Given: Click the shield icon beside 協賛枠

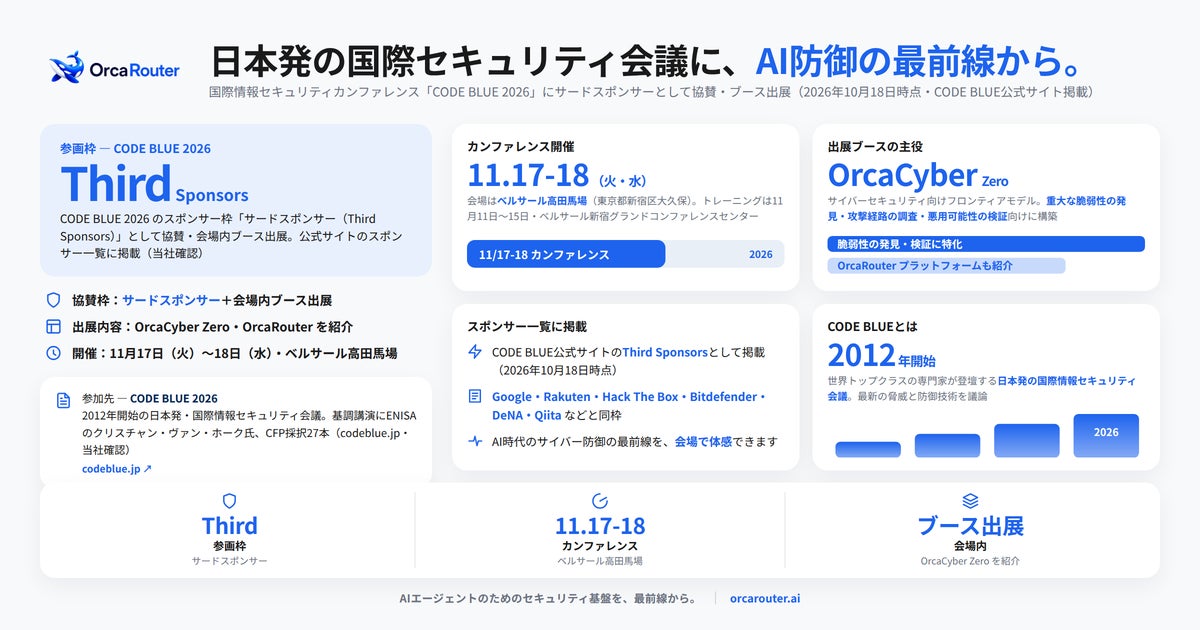Looking at the screenshot, I should tap(54, 300).
